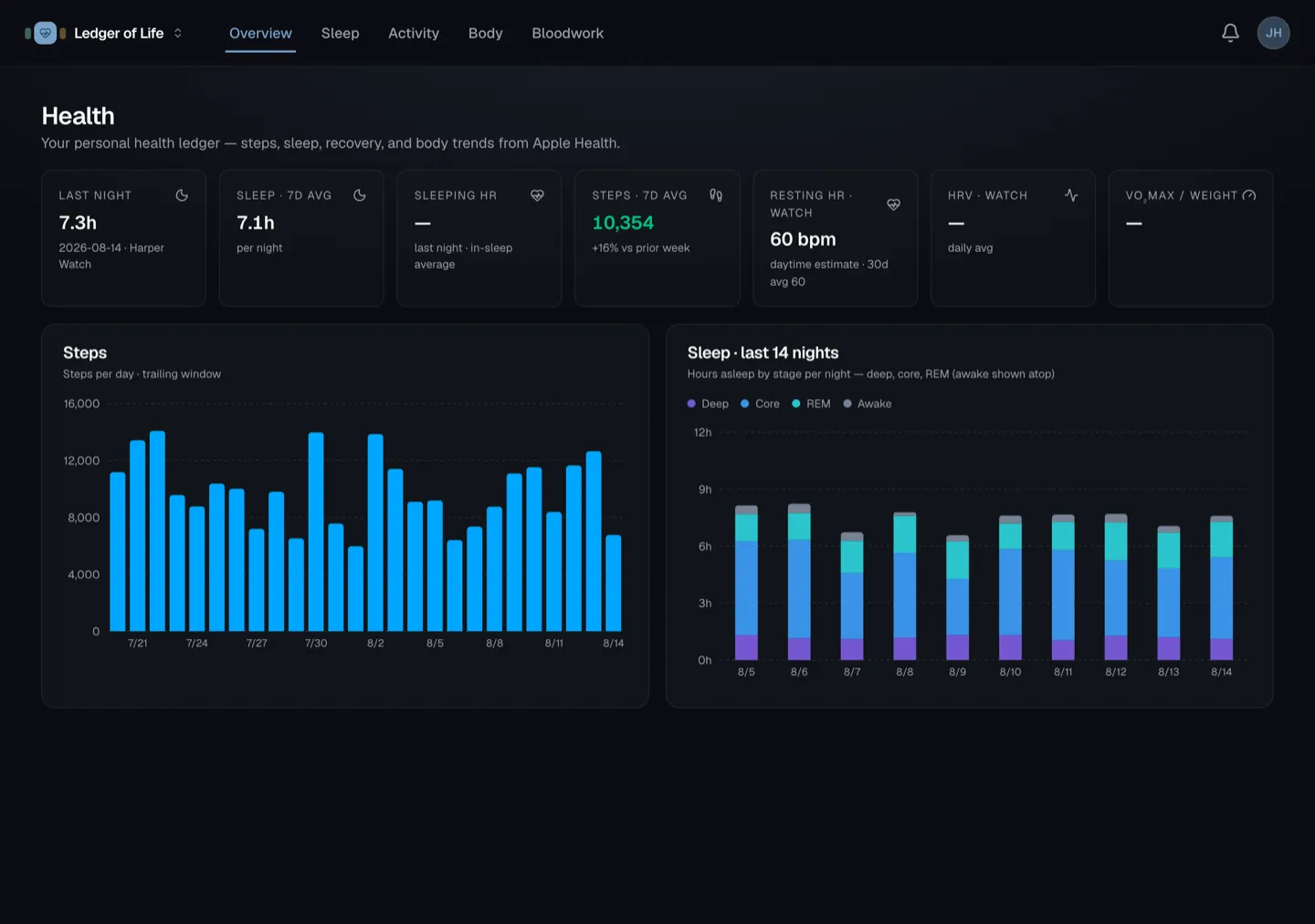Viewport: 1315px width, 924px height.
Task: Click the 2026-08-14 · Harper Watch text
Action: [111, 257]
